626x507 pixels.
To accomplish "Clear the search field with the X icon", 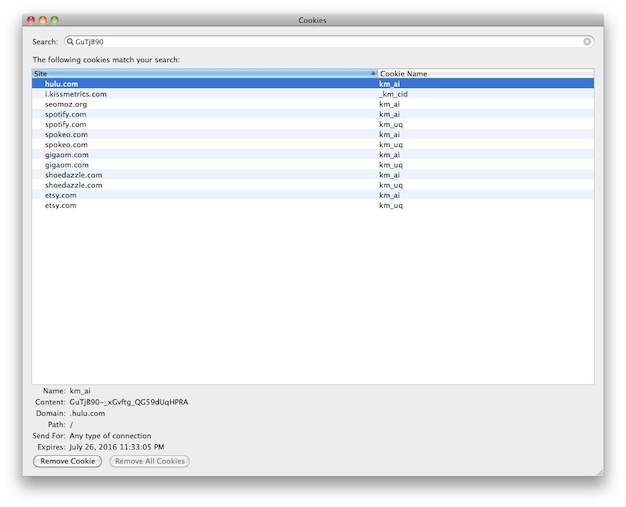I will tap(587, 42).
